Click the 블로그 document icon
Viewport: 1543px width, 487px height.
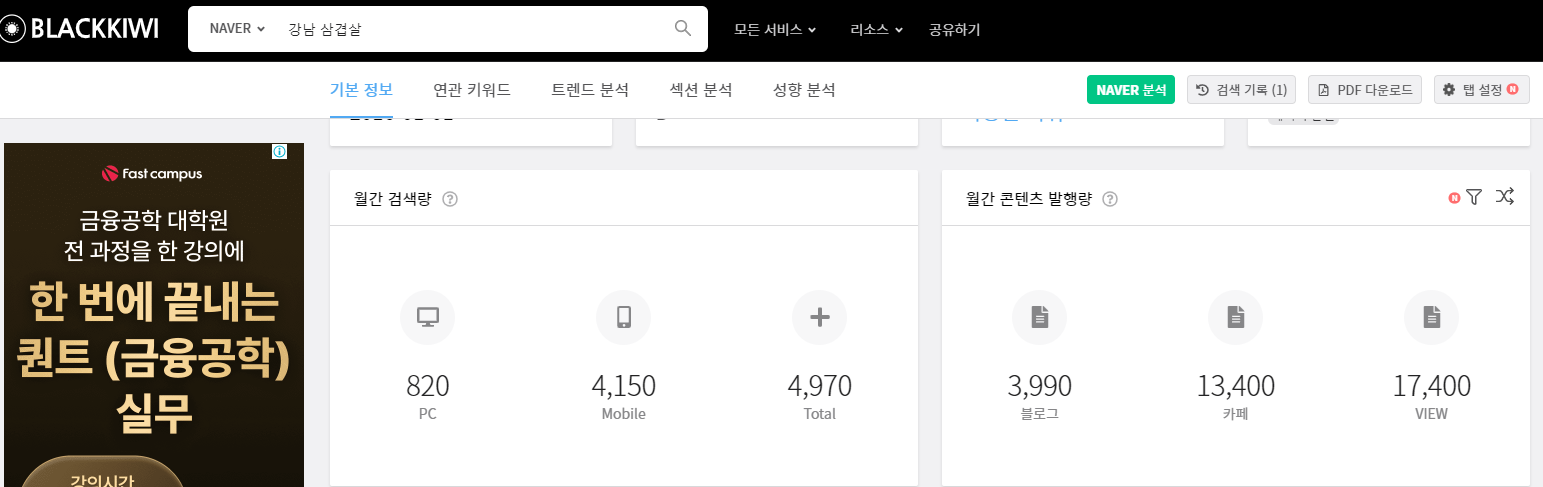click(x=1040, y=318)
